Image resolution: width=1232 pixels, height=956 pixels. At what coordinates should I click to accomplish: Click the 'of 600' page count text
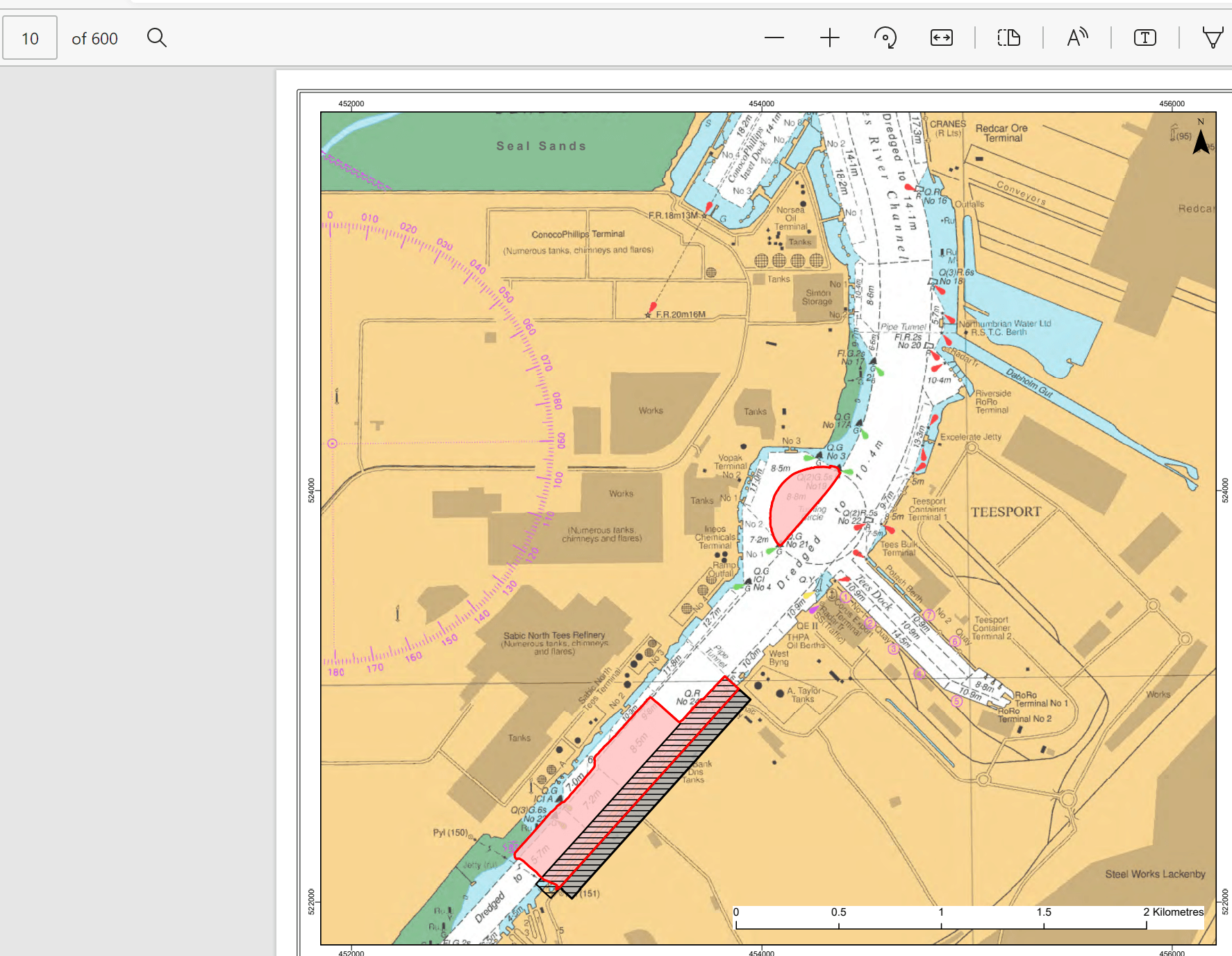pos(94,39)
